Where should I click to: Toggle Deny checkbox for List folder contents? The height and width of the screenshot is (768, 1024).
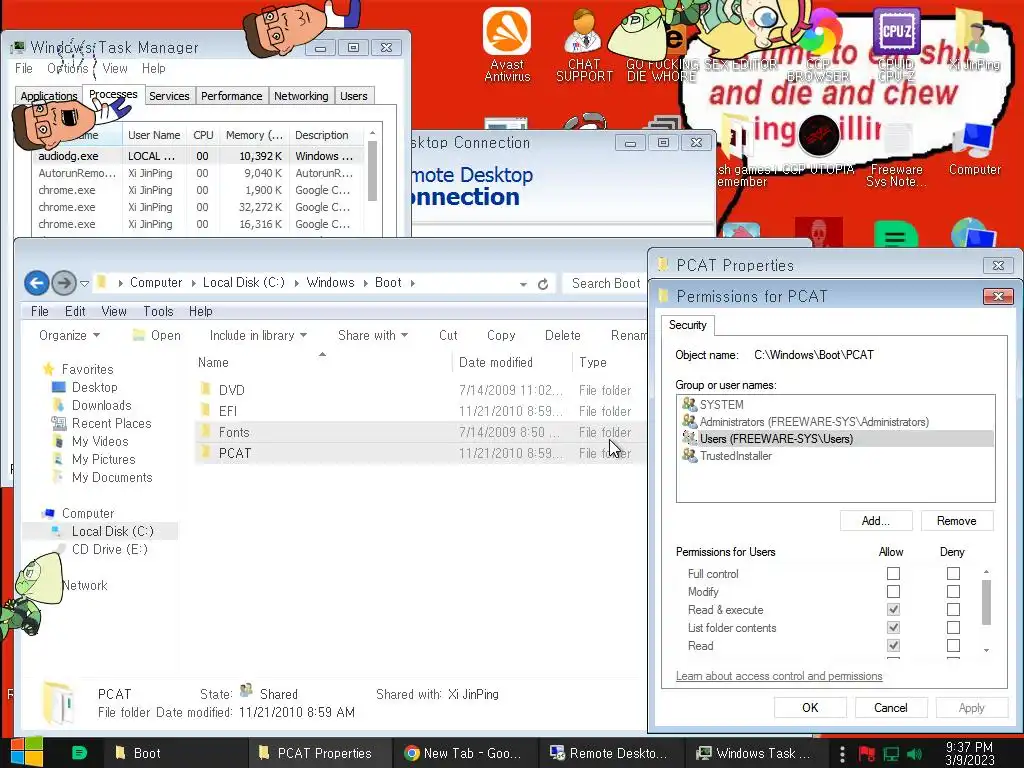pos(953,628)
